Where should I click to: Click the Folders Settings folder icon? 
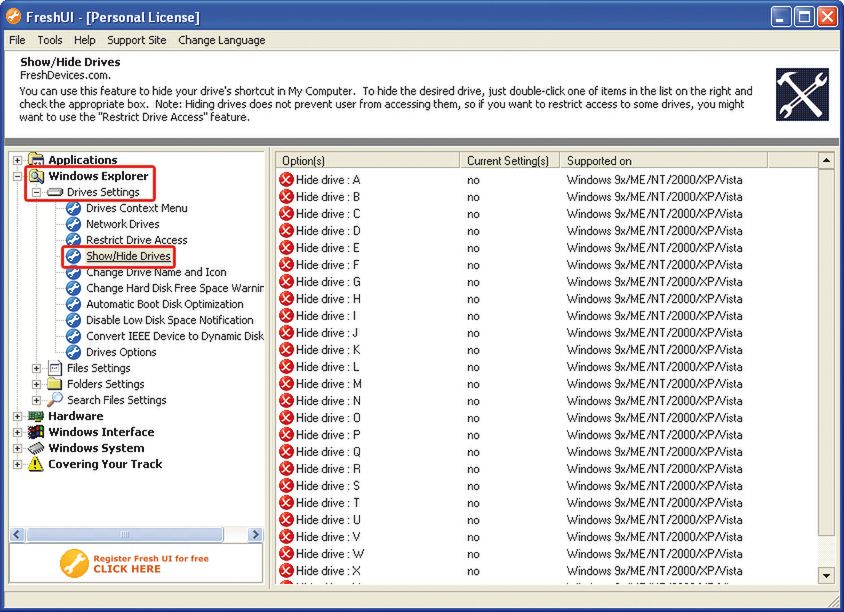click(55, 384)
